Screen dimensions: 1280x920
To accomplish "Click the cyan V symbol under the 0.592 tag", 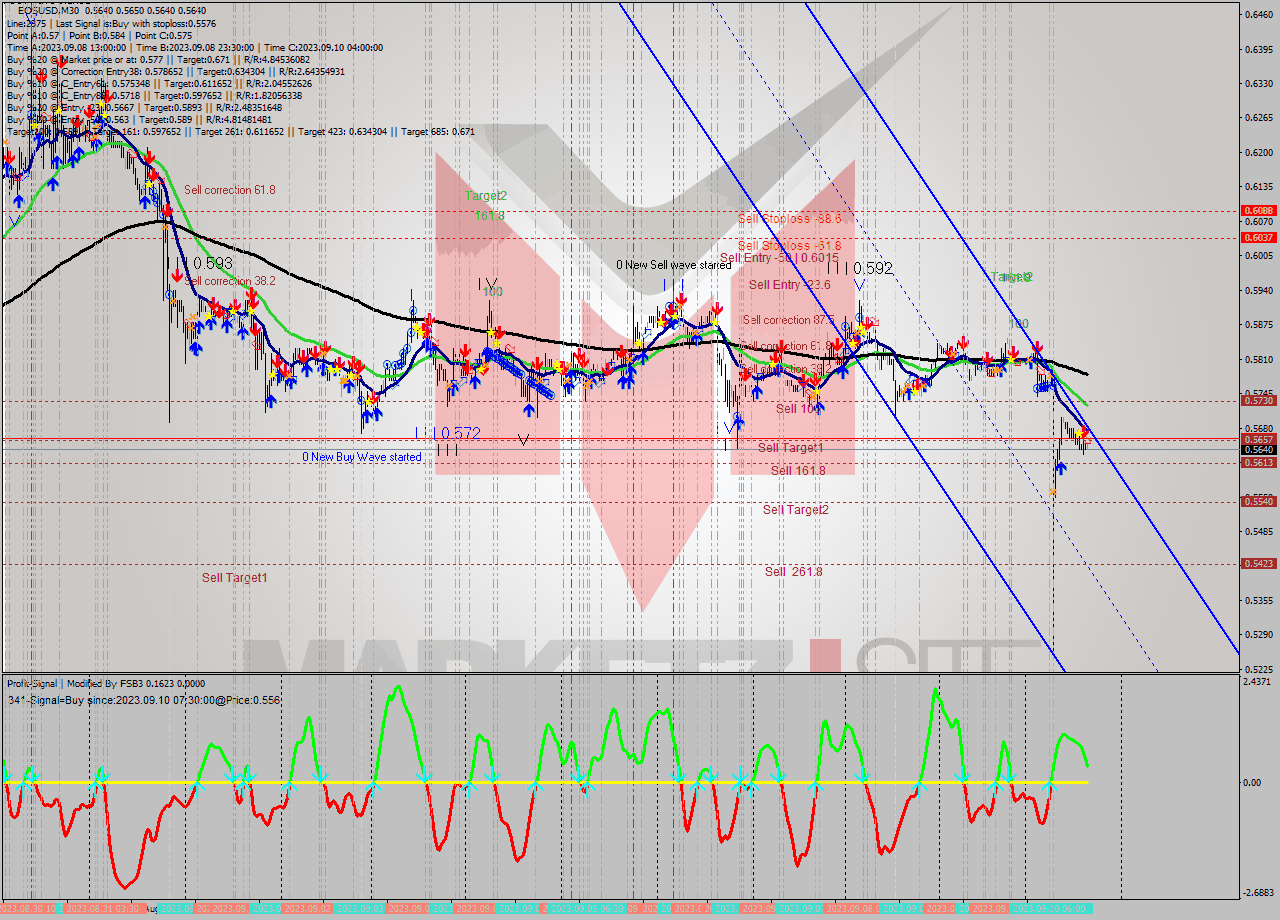I will [859, 285].
